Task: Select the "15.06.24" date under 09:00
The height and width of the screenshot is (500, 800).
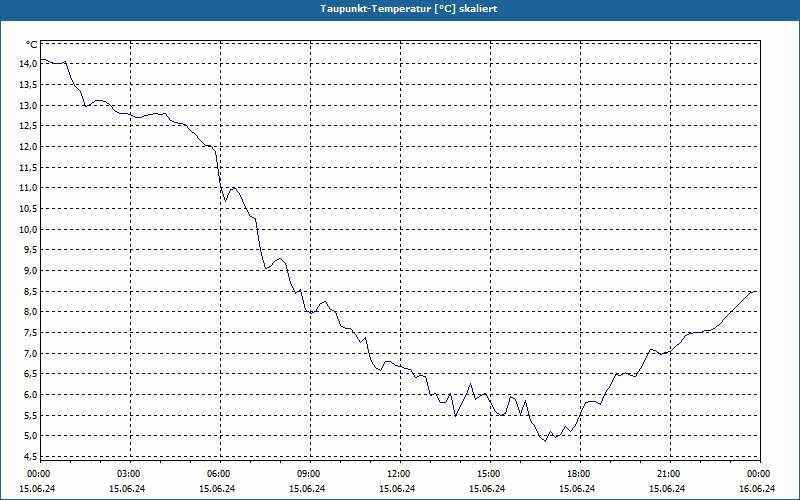Action: (x=308, y=488)
